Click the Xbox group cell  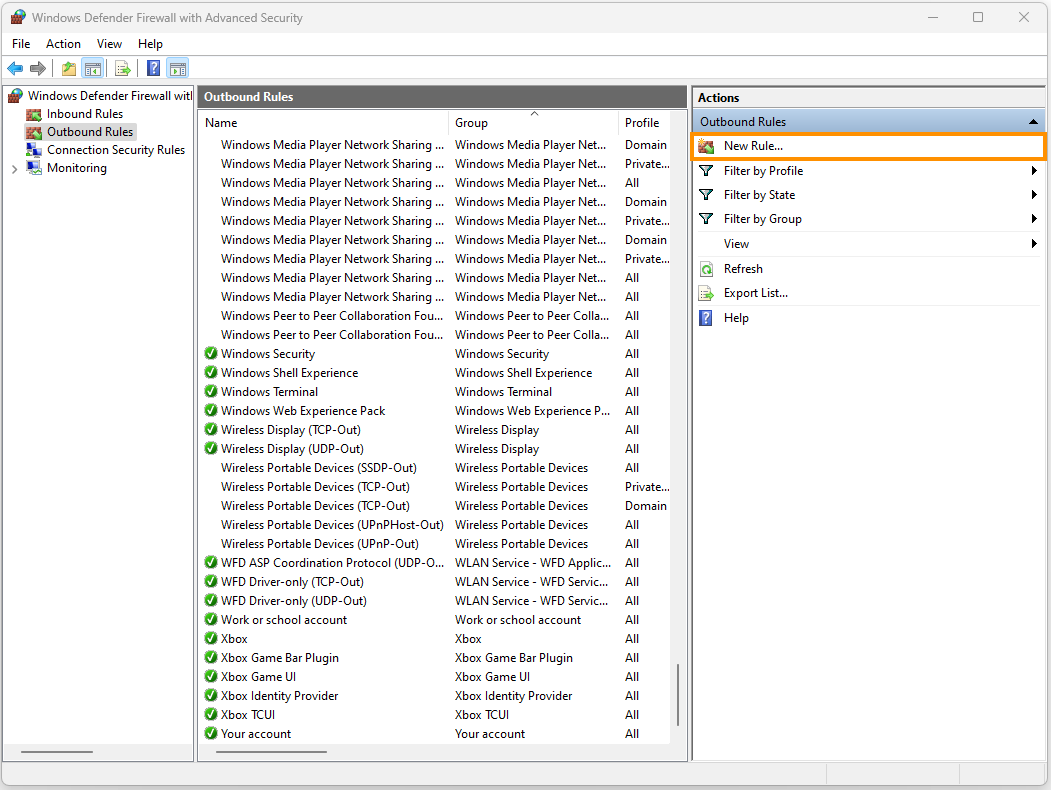pyautogui.click(x=468, y=639)
